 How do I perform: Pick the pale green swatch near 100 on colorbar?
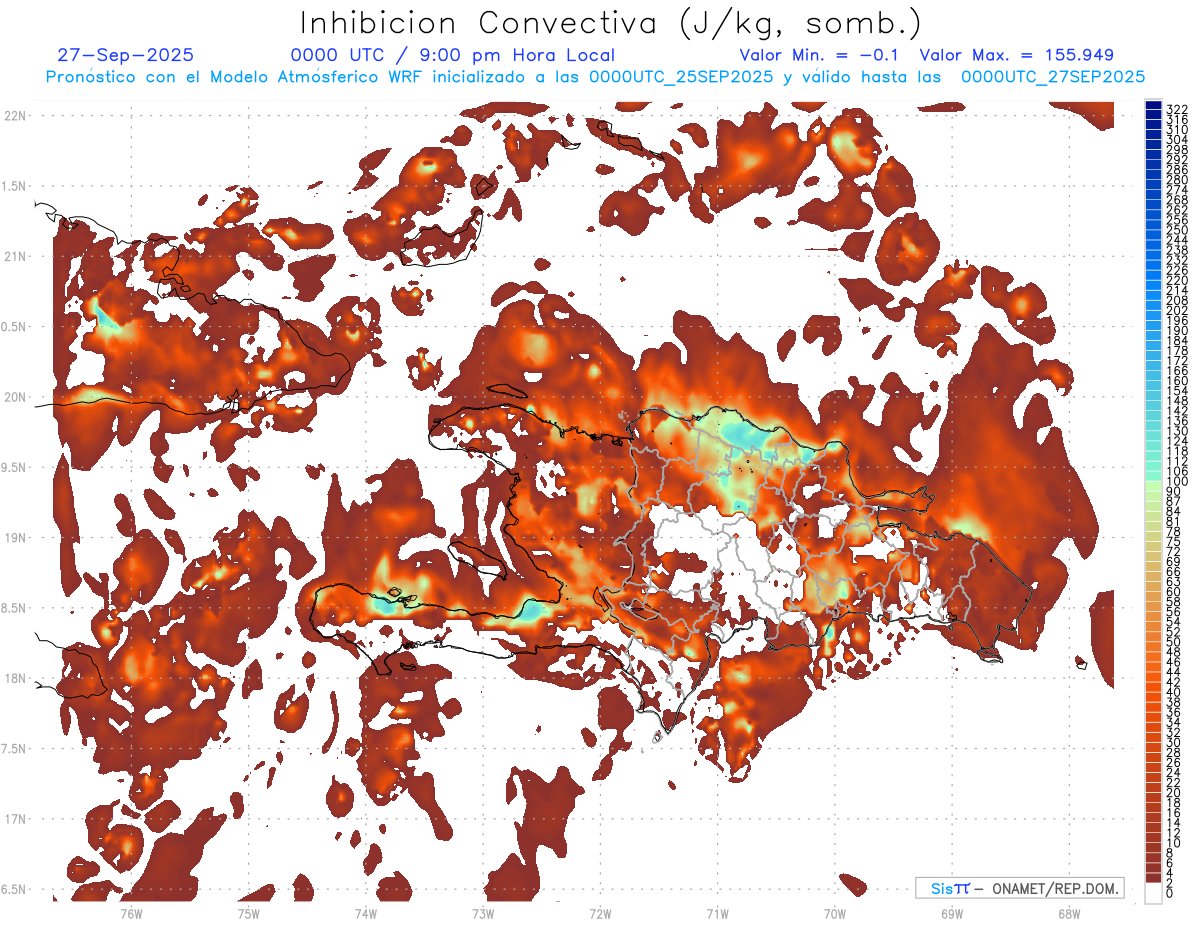pos(1154,483)
